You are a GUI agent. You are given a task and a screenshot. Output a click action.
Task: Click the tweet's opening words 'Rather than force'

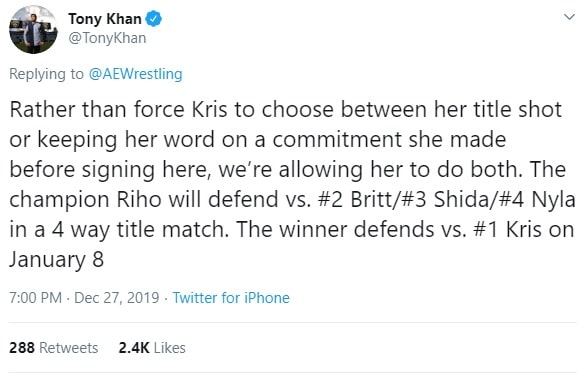click(x=97, y=109)
